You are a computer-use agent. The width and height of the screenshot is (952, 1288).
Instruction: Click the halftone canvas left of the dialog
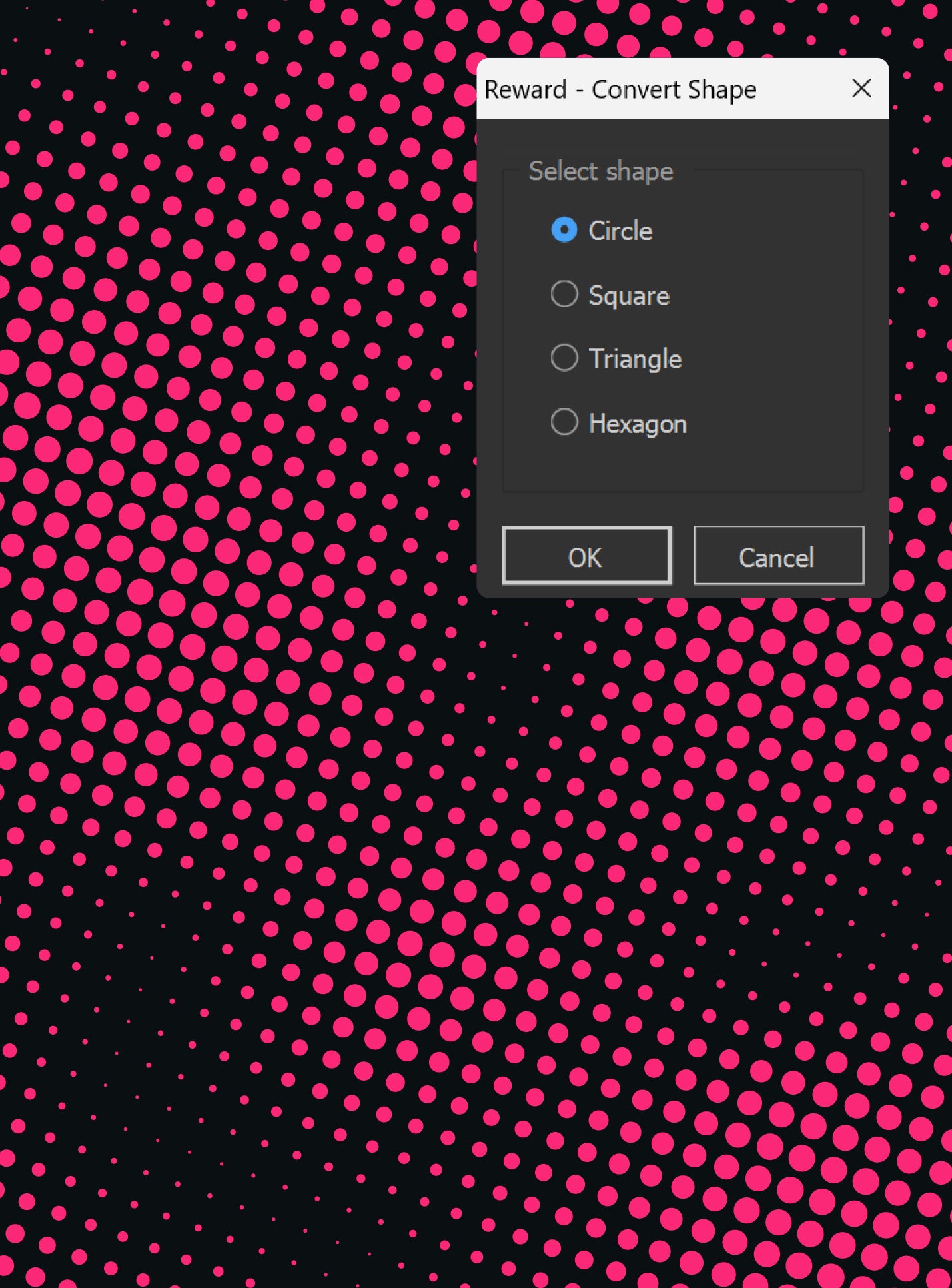tap(233, 333)
